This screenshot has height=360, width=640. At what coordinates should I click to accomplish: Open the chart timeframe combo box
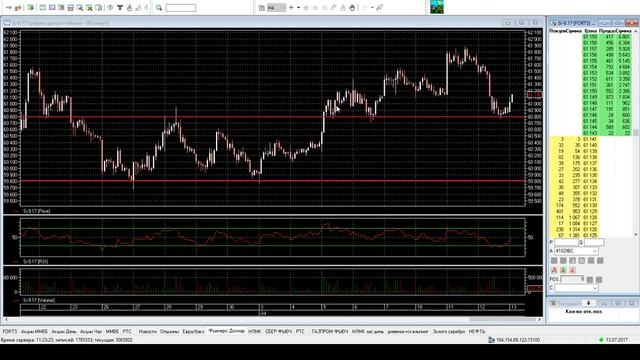pos(276,8)
